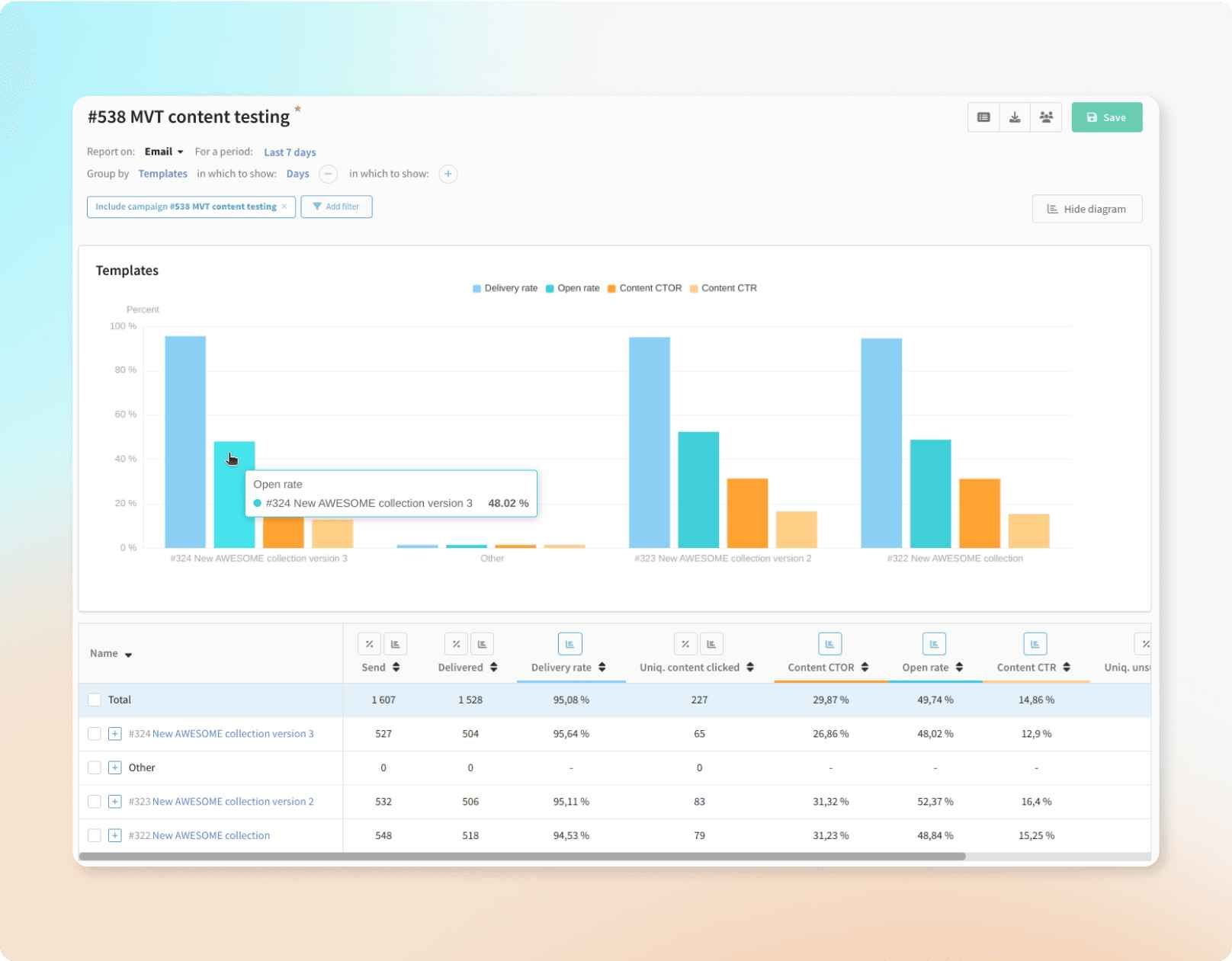Click the horizontal table scrollbar

(x=522, y=857)
